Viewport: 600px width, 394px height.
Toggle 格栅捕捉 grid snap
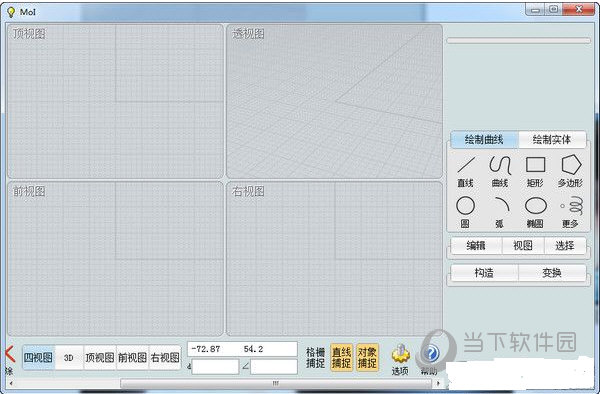tap(315, 357)
